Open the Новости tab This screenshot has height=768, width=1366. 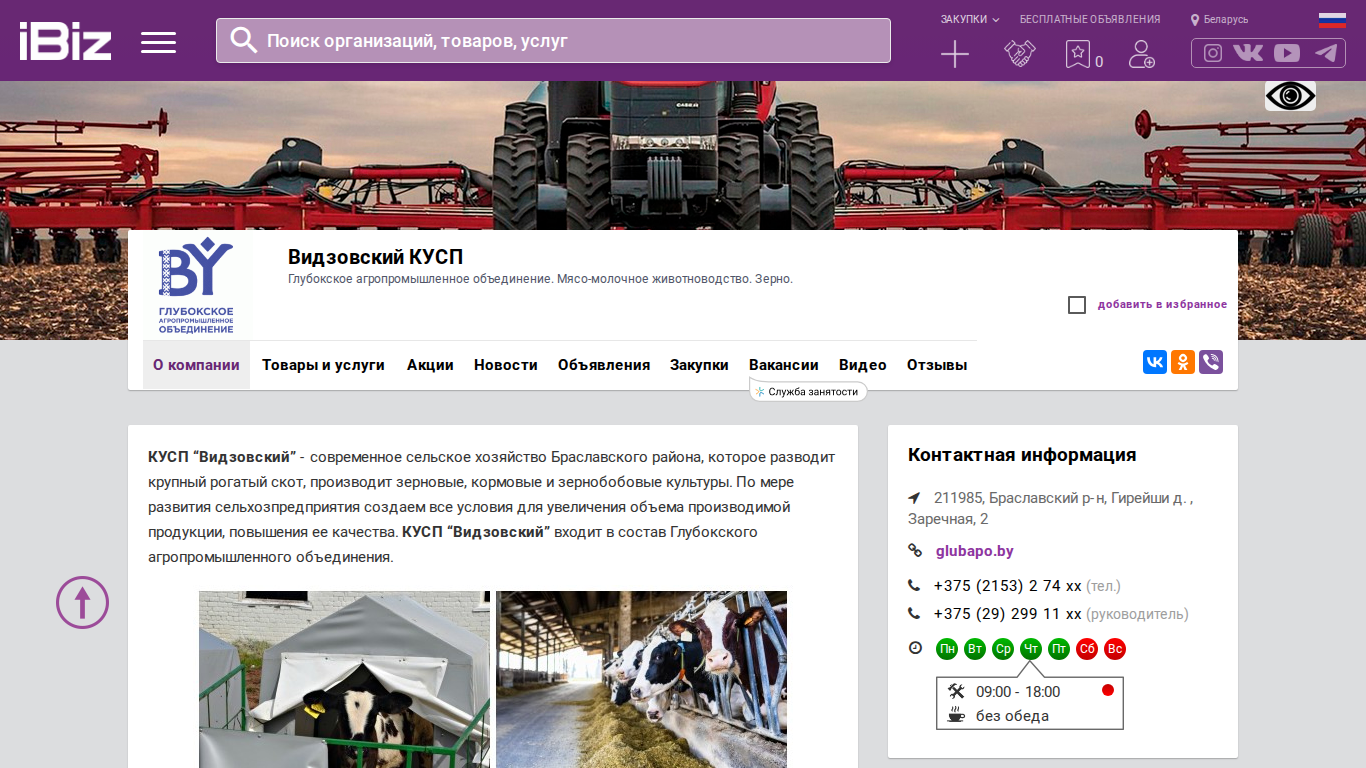click(x=506, y=365)
